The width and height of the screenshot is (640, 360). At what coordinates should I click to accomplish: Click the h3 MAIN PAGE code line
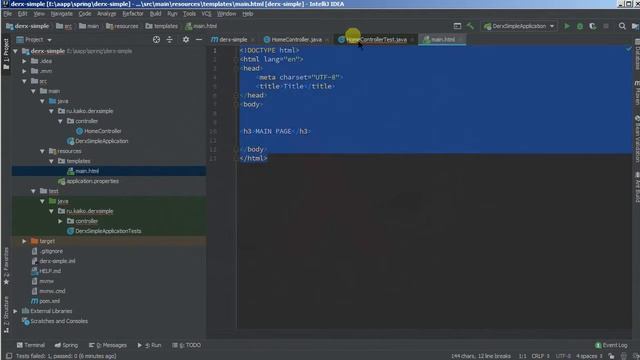tap(276, 131)
